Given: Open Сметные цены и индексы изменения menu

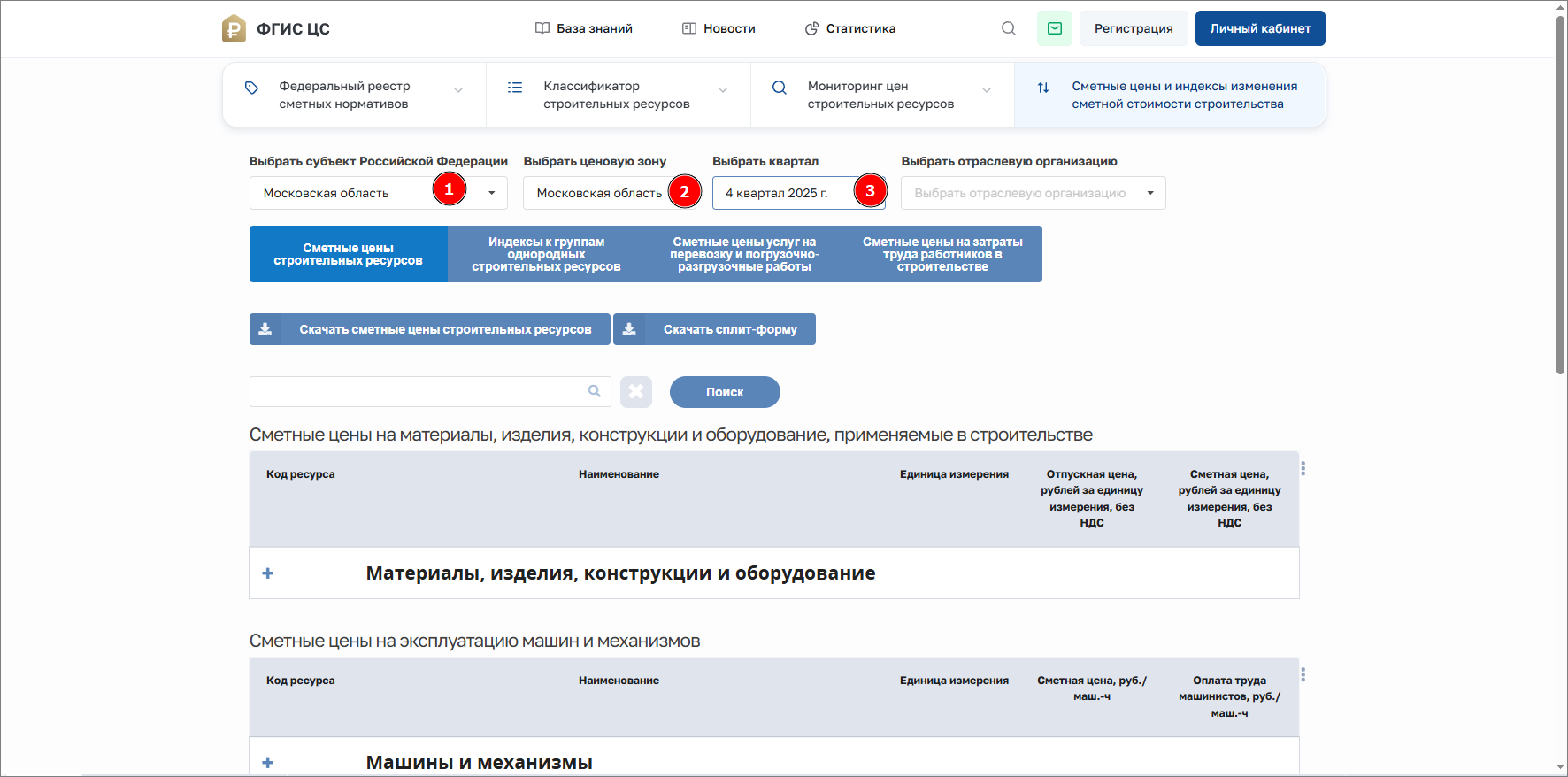Looking at the screenshot, I should [x=1170, y=95].
